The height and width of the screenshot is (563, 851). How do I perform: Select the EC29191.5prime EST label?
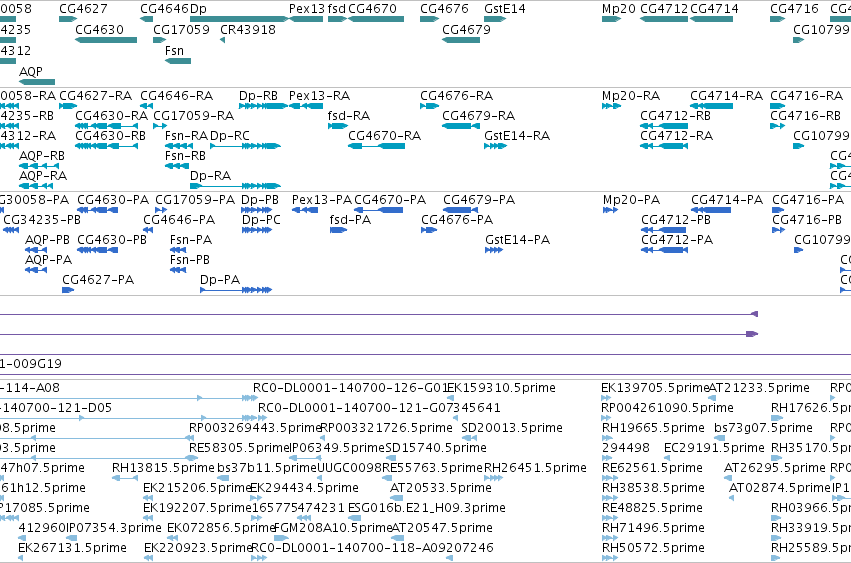tap(714, 448)
